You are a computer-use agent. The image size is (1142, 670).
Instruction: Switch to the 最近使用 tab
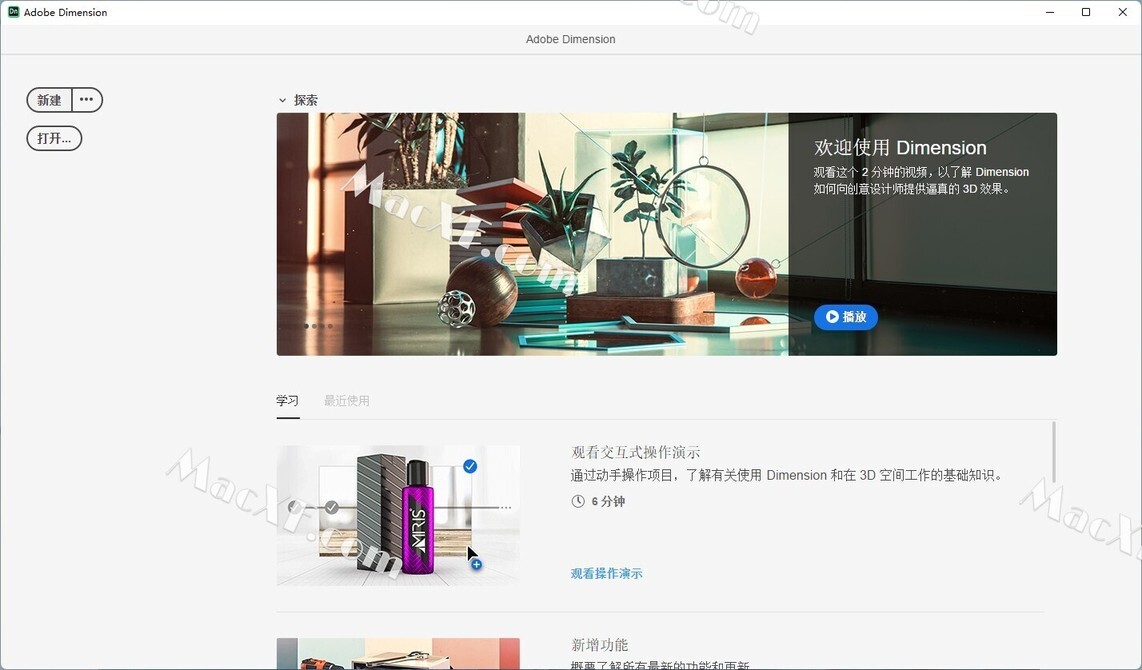pos(347,401)
